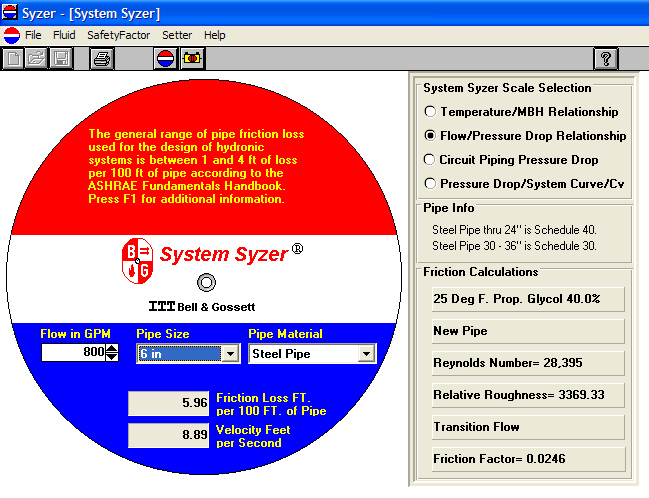Click the New document toolbar icon
This screenshot has width=649, height=498.
pyautogui.click(x=13, y=58)
